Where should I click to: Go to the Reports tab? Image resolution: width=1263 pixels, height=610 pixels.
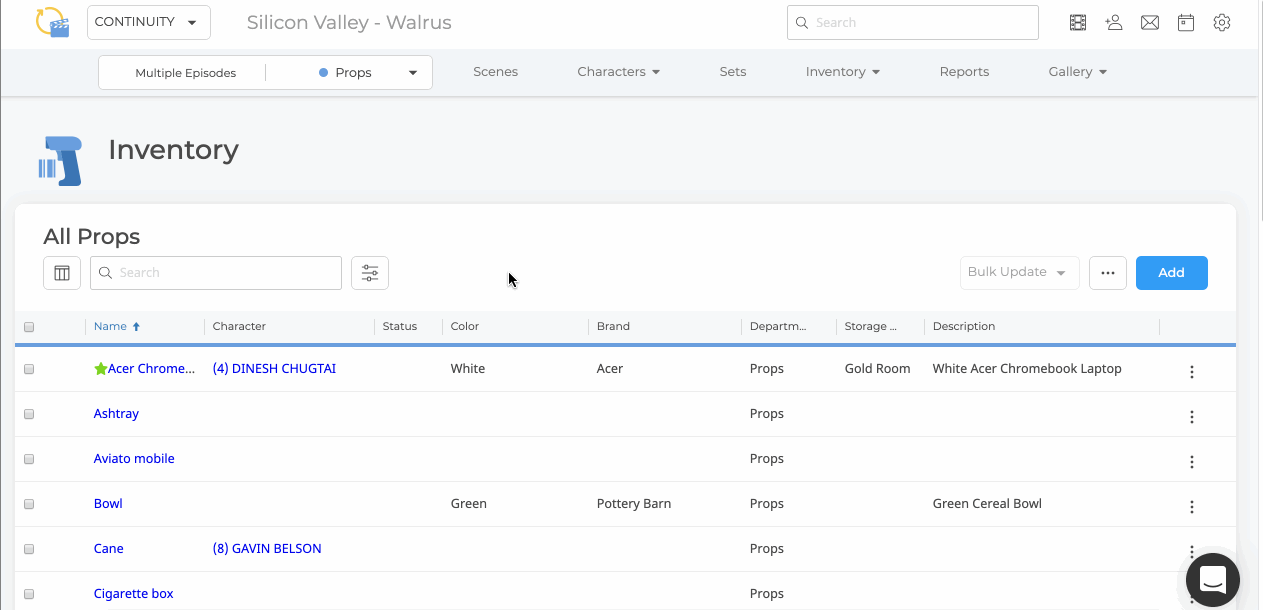coord(964,72)
